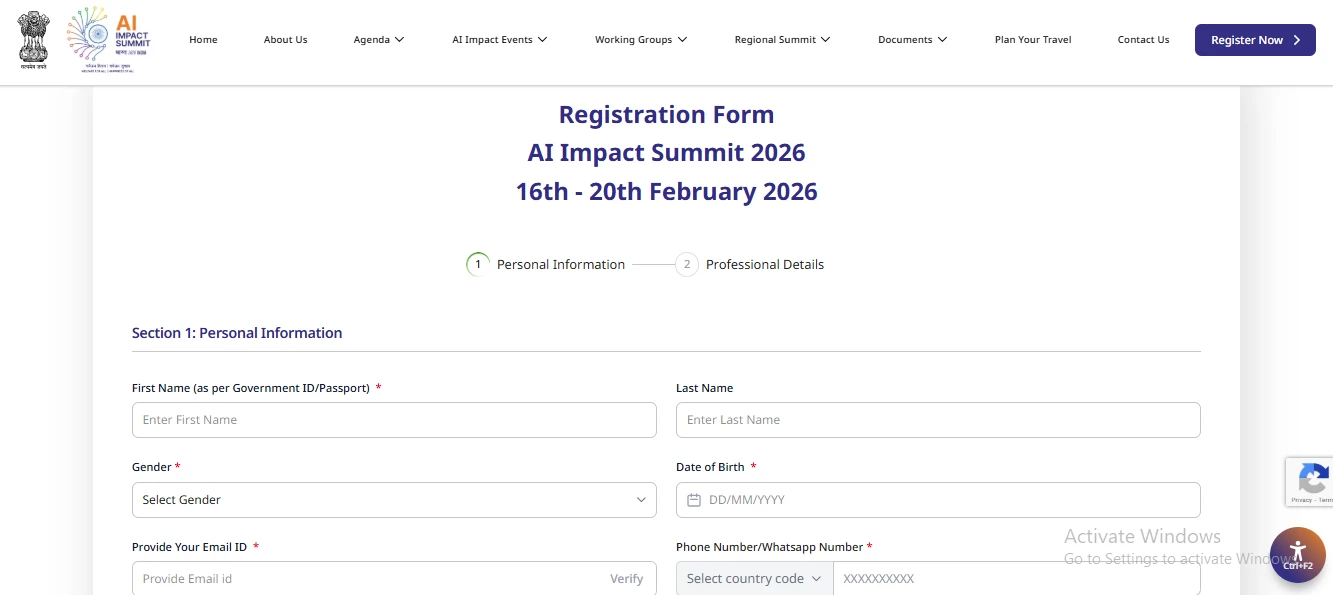Image resolution: width=1333 pixels, height=595 pixels.
Task: Open the Contact Us page
Action: (x=1143, y=40)
